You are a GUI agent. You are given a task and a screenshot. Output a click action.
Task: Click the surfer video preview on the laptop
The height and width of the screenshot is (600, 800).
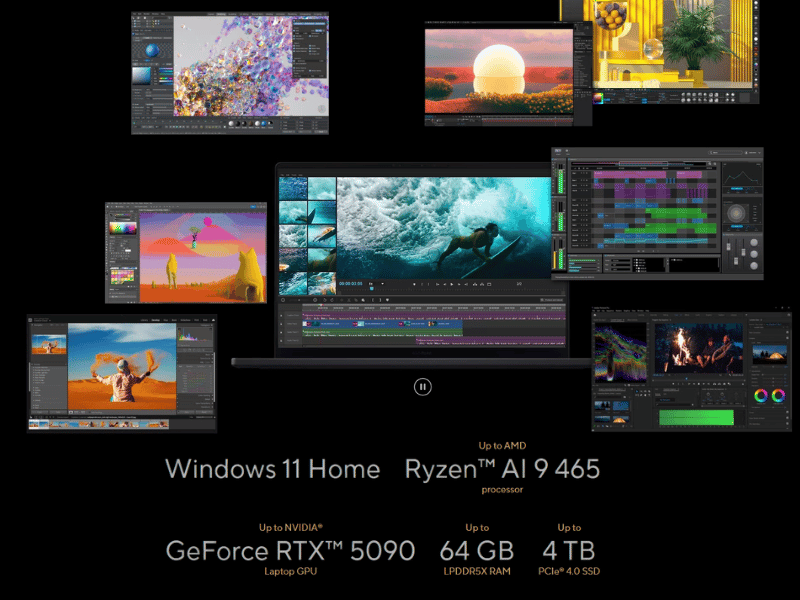click(x=444, y=228)
